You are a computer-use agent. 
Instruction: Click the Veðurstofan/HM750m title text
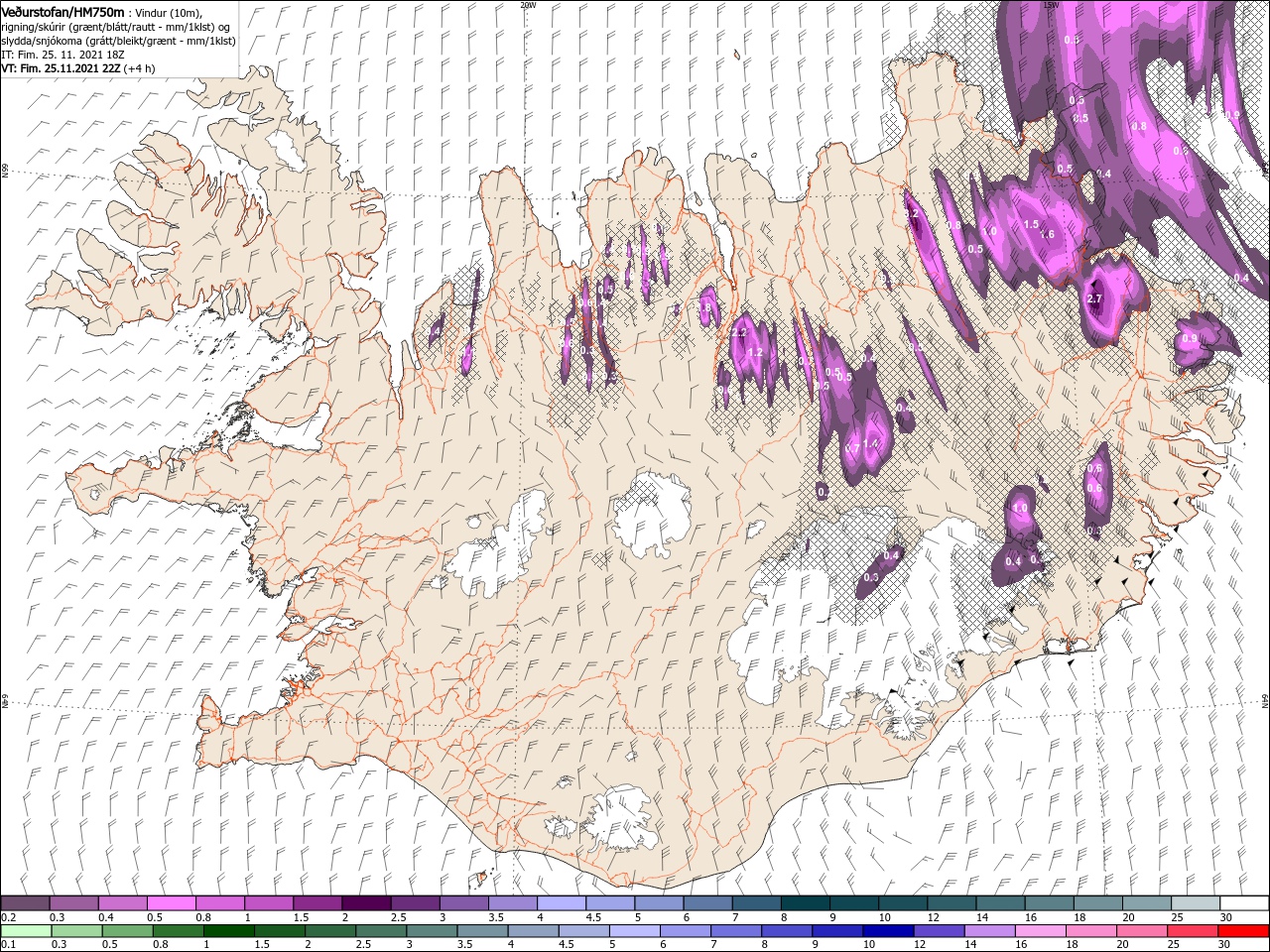tap(63, 11)
